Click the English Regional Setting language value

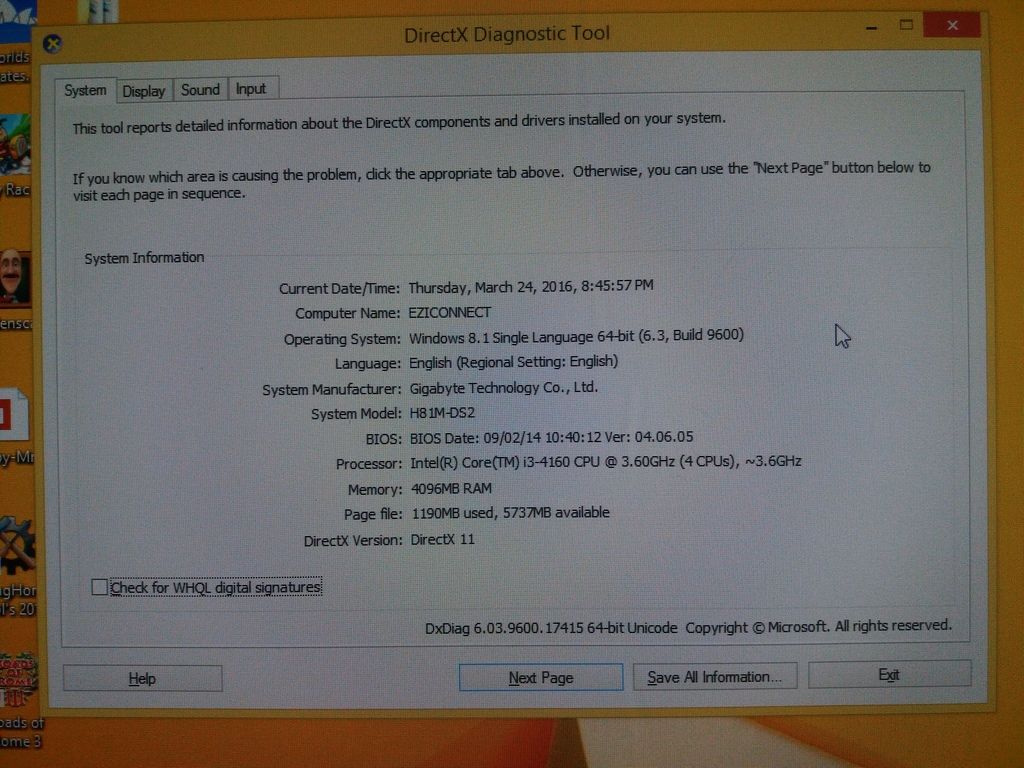click(513, 362)
